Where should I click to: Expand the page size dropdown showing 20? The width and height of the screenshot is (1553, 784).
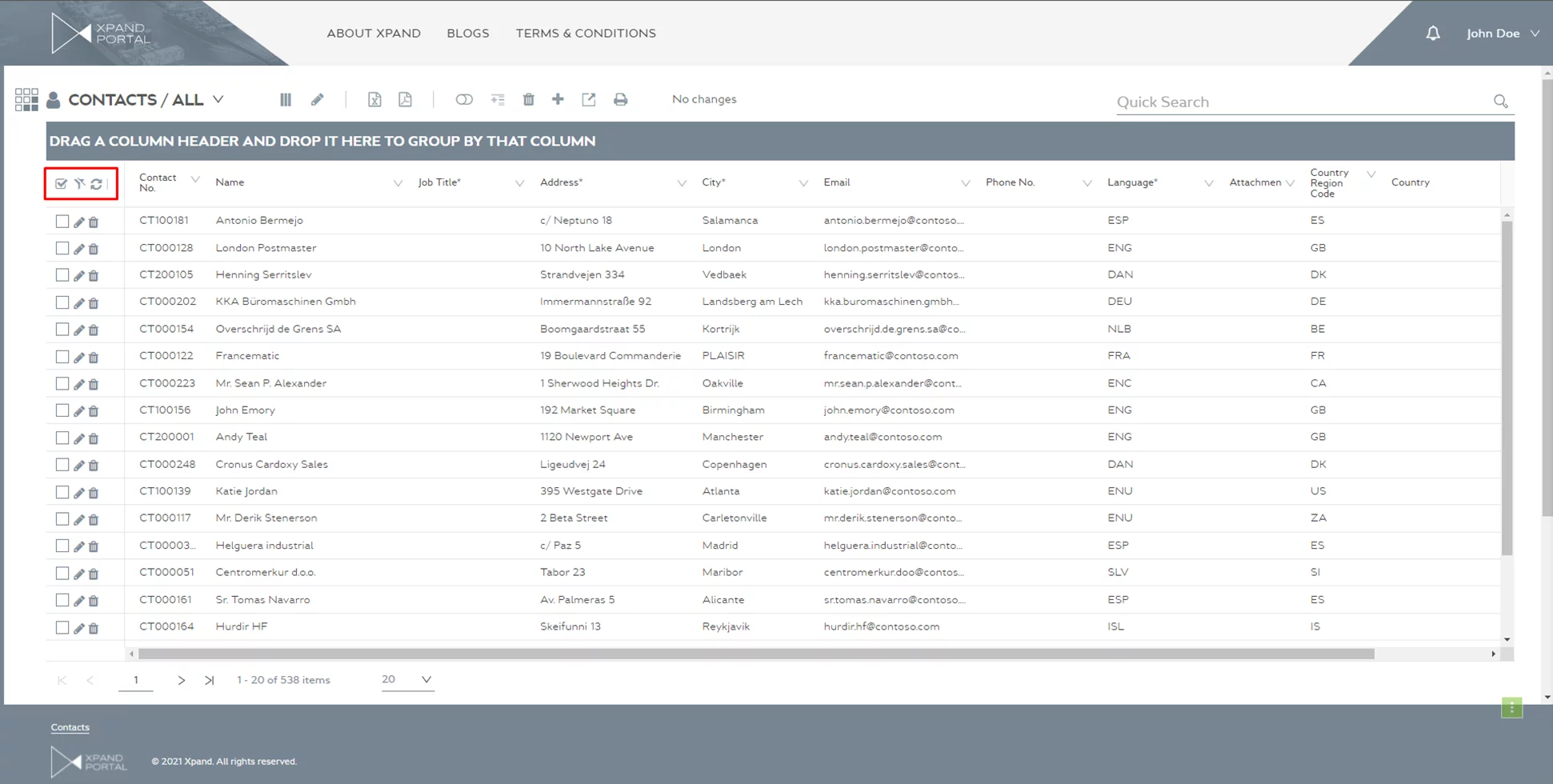click(426, 680)
